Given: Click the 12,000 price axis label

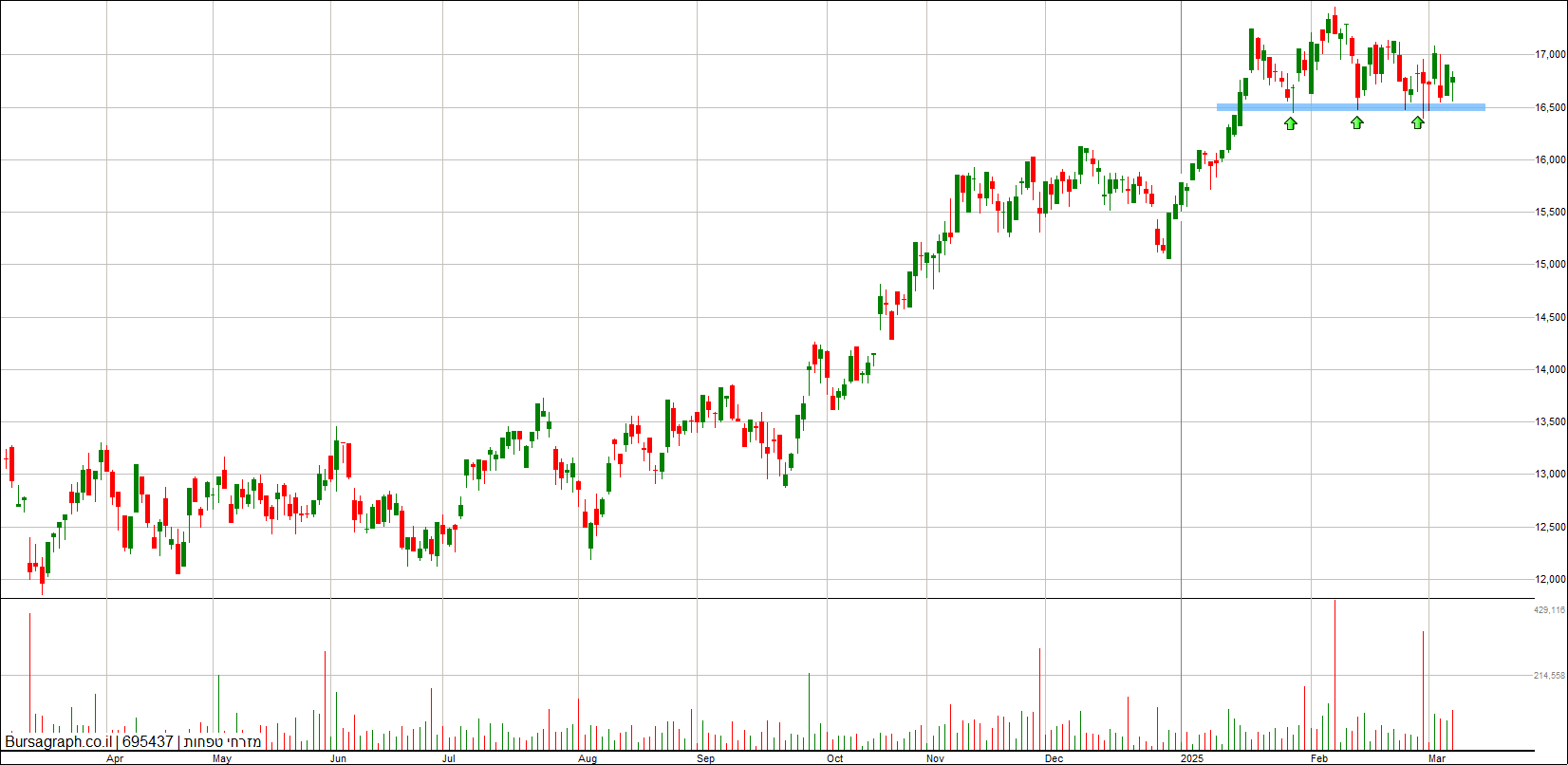Looking at the screenshot, I should pyautogui.click(x=1552, y=579).
